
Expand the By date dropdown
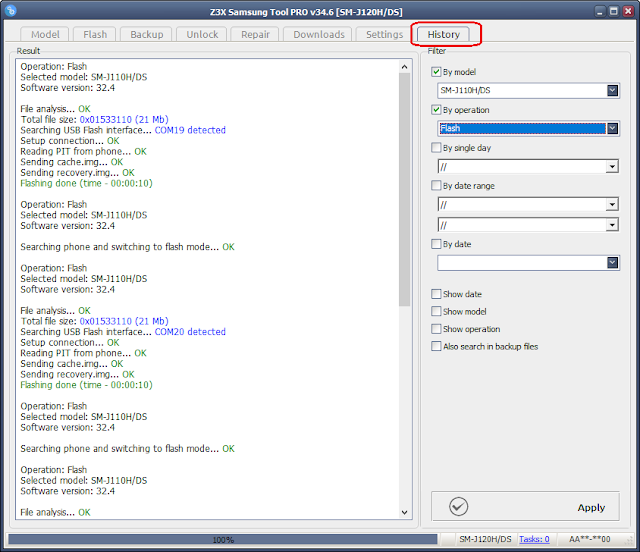(x=612, y=263)
